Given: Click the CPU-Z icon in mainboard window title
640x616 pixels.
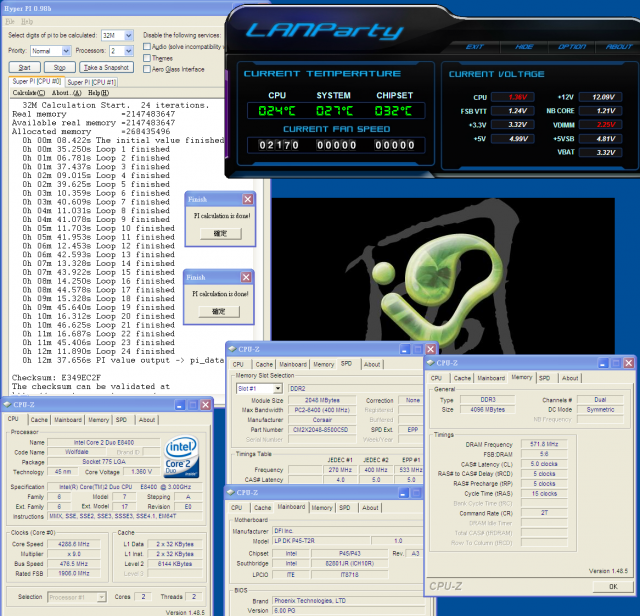Looking at the screenshot, I should coord(231,492).
